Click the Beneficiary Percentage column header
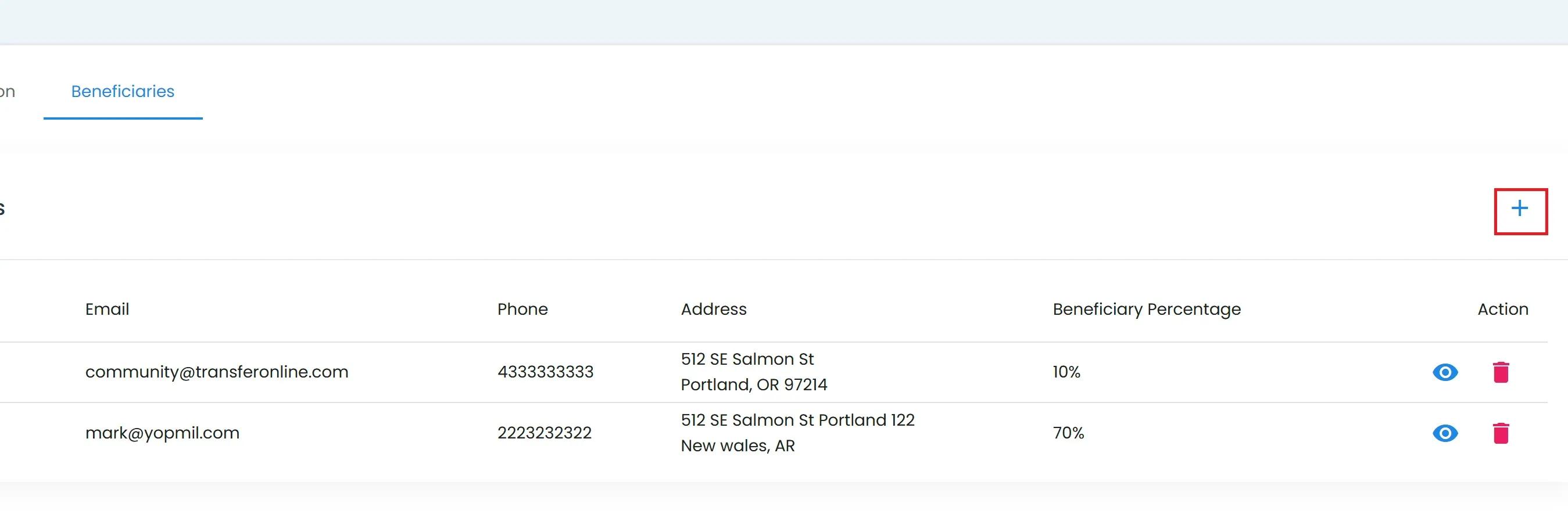1568x532 pixels. click(x=1146, y=310)
